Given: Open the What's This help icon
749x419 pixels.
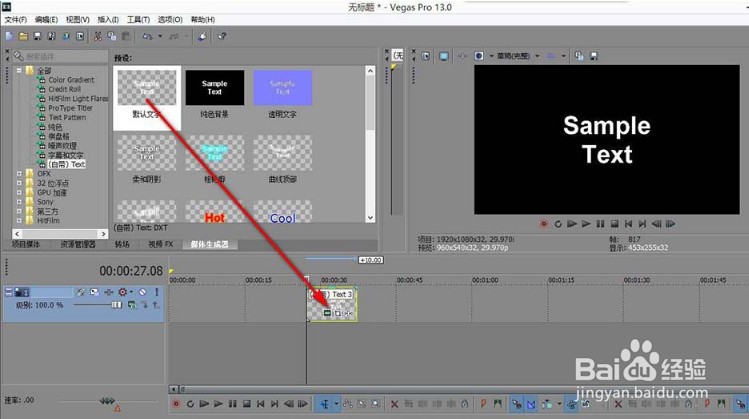Looking at the screenshot, I should 222,36.
